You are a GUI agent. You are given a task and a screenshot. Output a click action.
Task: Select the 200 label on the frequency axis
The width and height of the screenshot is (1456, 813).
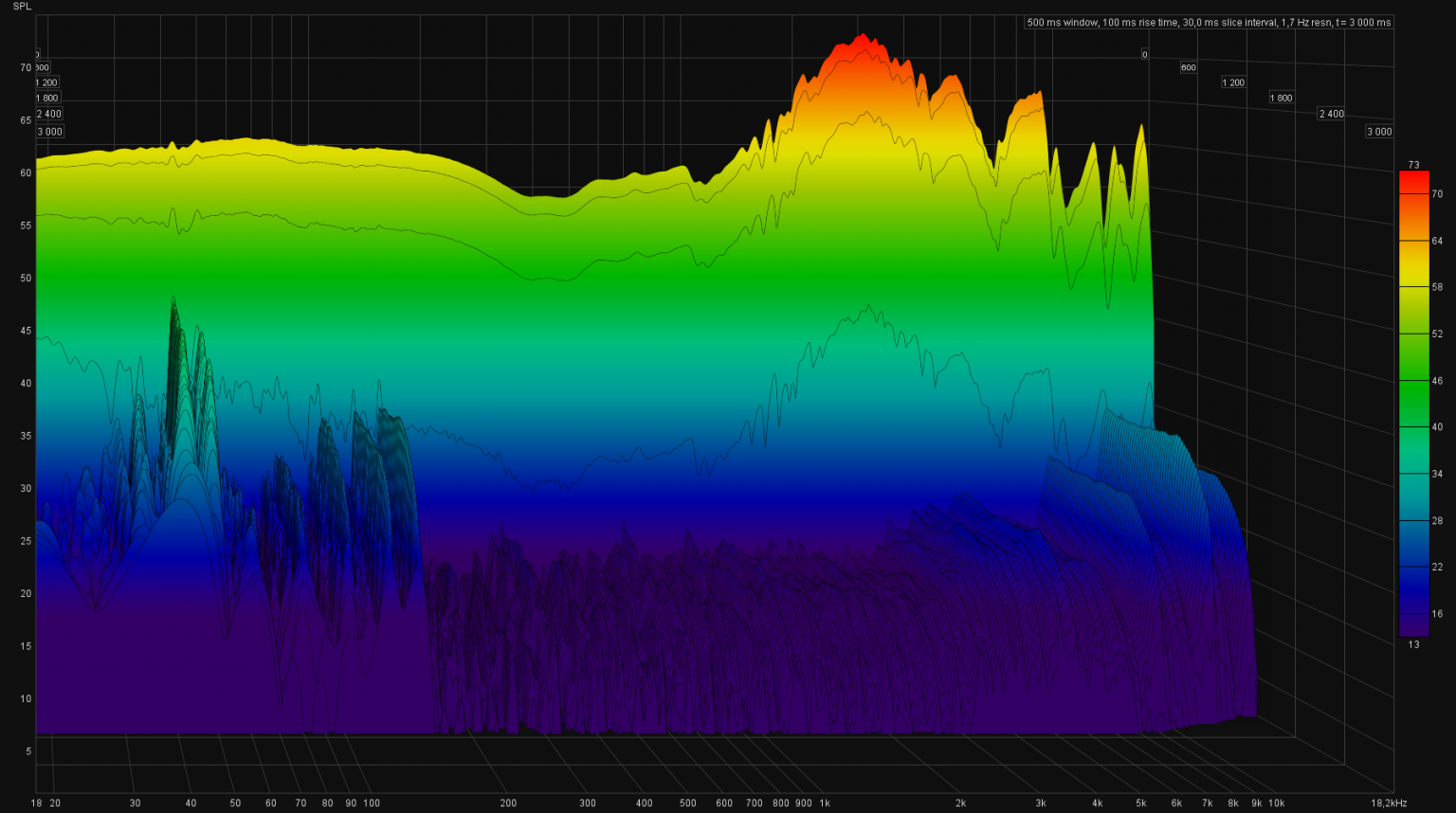point(508,803)
